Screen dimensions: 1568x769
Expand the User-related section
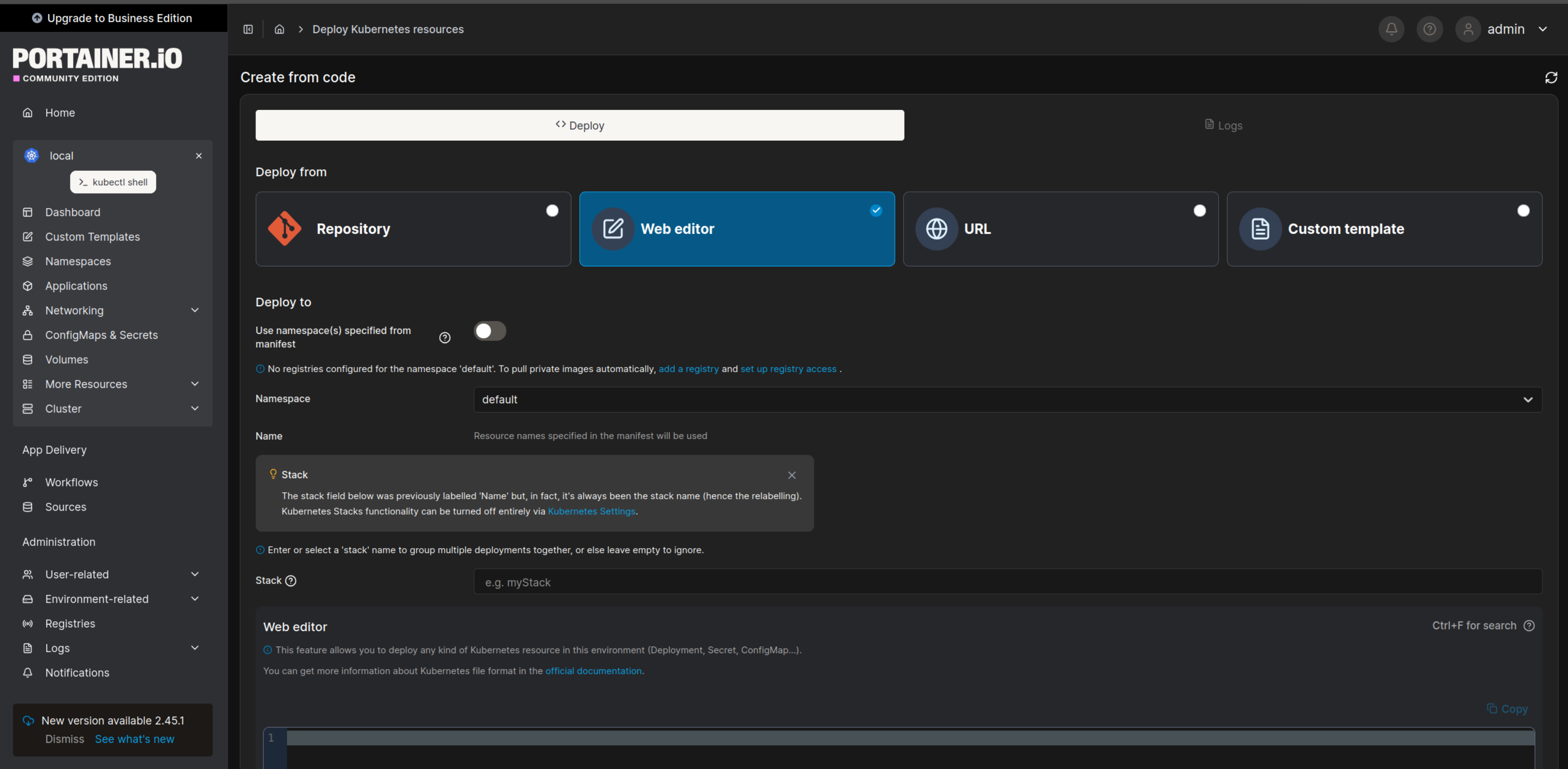click(x=195, y=574)
